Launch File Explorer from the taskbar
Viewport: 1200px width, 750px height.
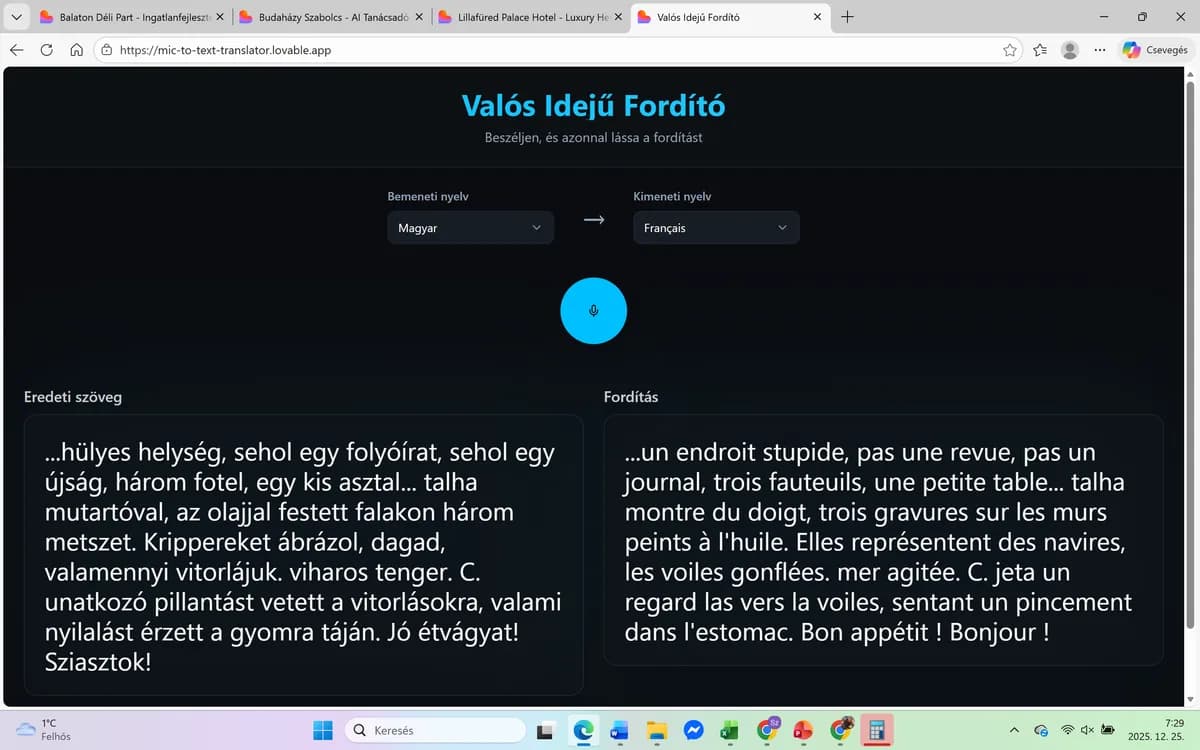point(656,731)
